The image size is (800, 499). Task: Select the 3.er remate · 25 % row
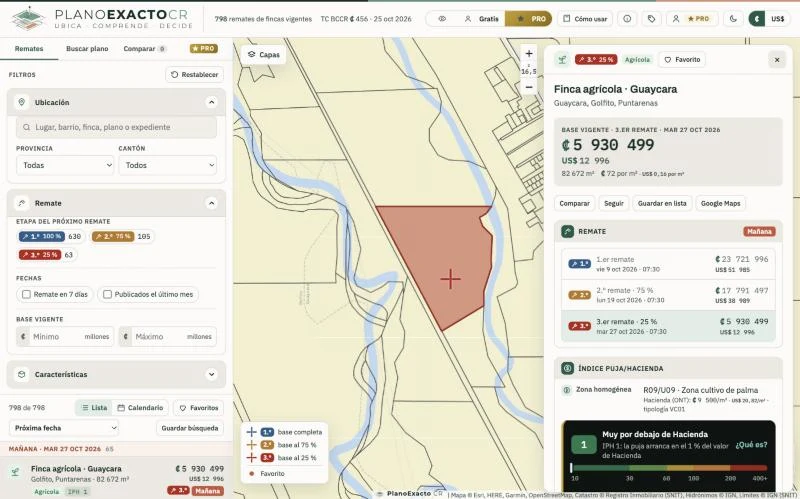(x=668, y=326)
